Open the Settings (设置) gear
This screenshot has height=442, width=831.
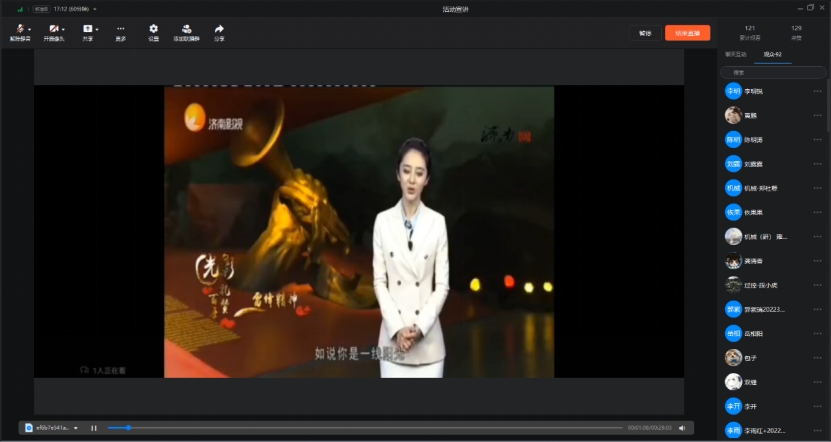pos(153,29)
